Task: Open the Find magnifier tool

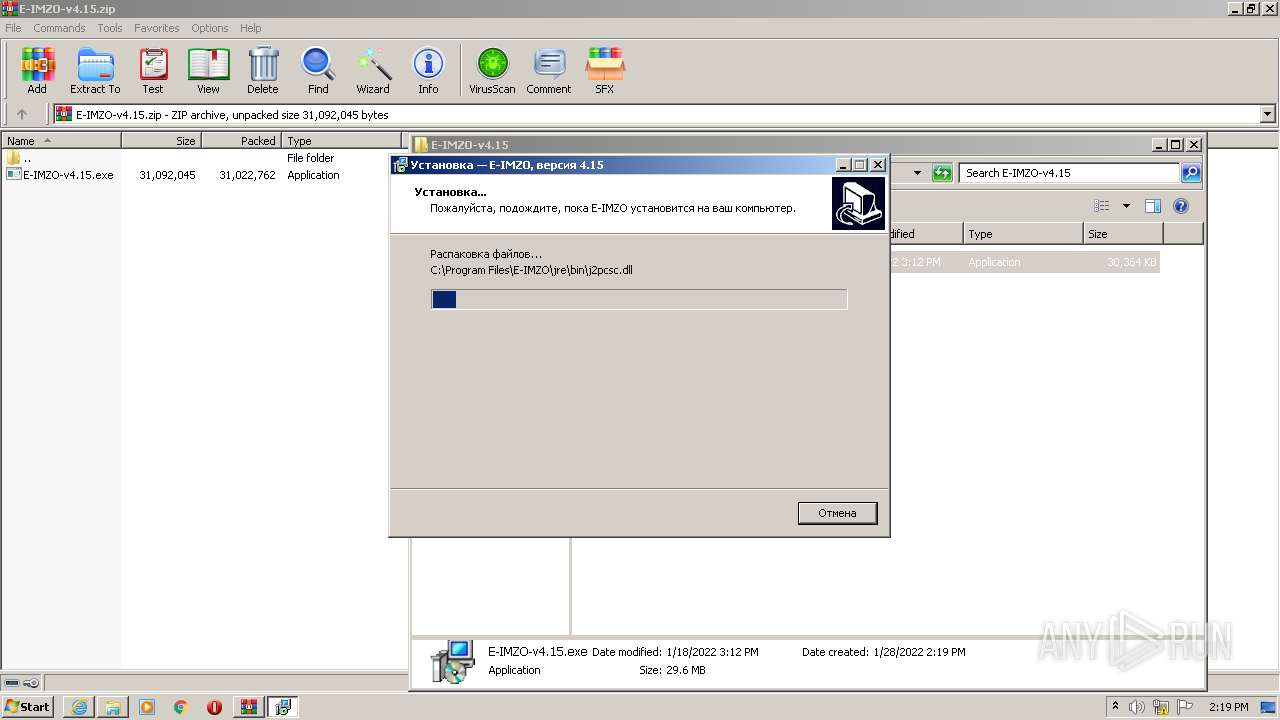Action: (x=318, y=71)
